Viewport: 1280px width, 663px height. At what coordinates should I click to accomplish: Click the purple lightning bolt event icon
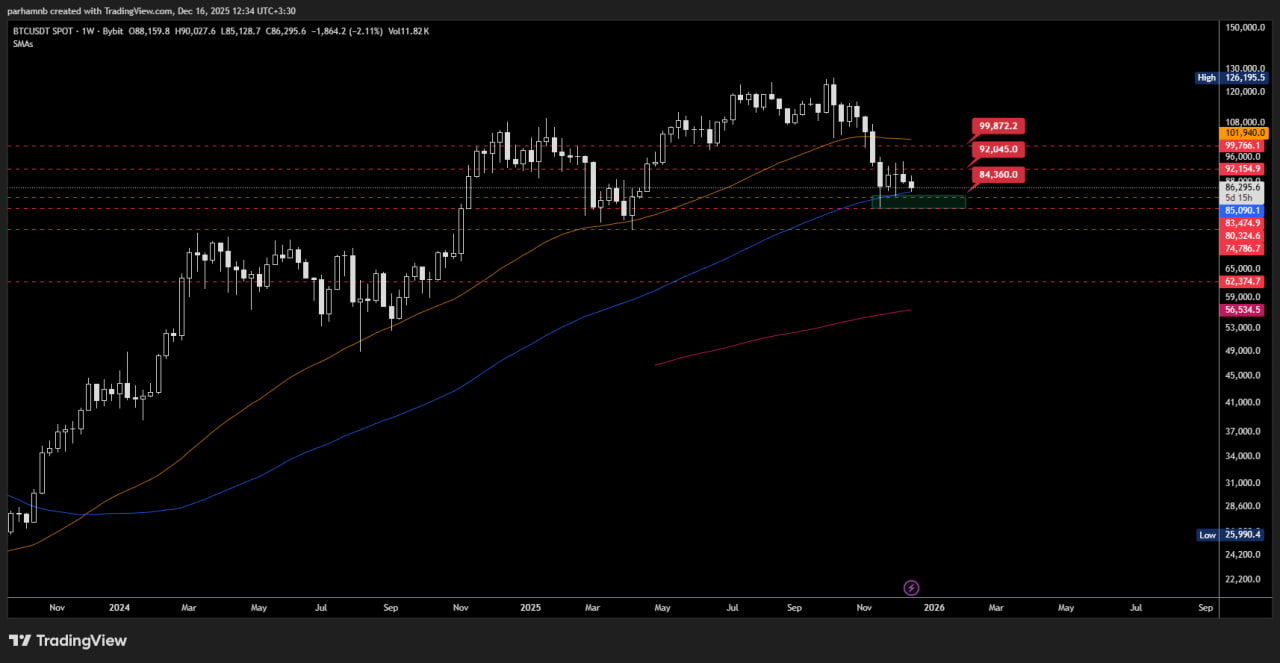point(911,588)
